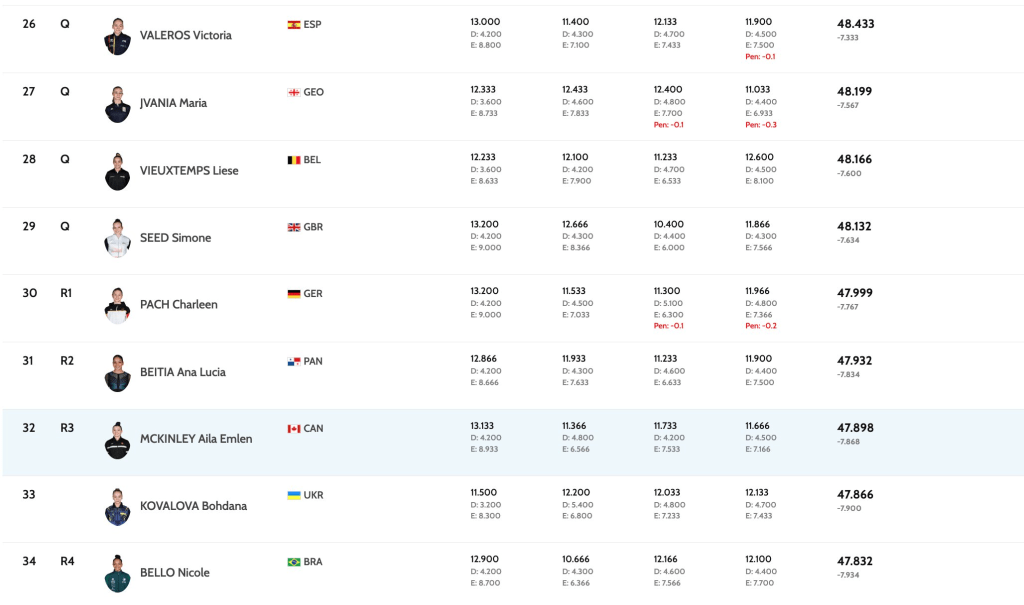Click Great Britain flag icon next to GBR
The height and width of the screenshot is (605, 1024).
coord(294,227)
